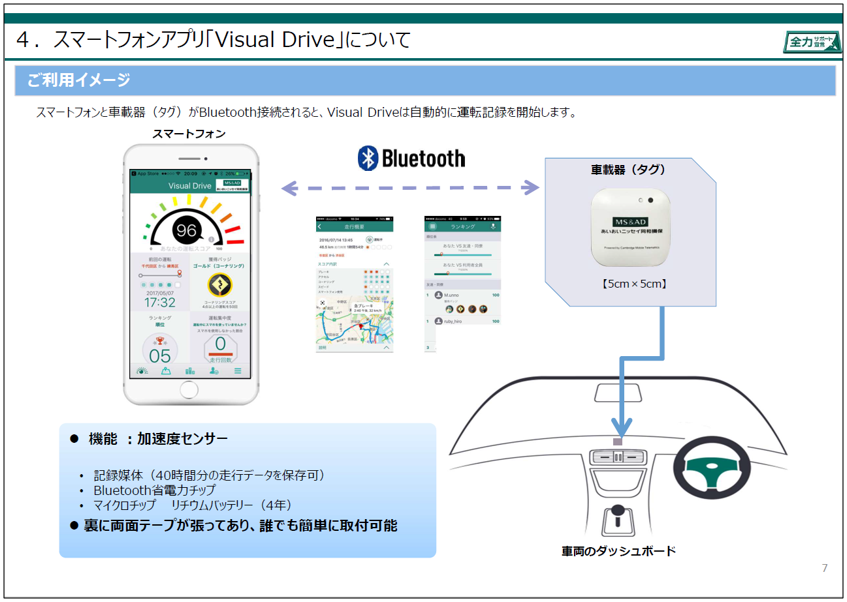The image size is (847, 602).
Task: Tap the back chevron on the 走行概要 screen
Action: (319, 226)
